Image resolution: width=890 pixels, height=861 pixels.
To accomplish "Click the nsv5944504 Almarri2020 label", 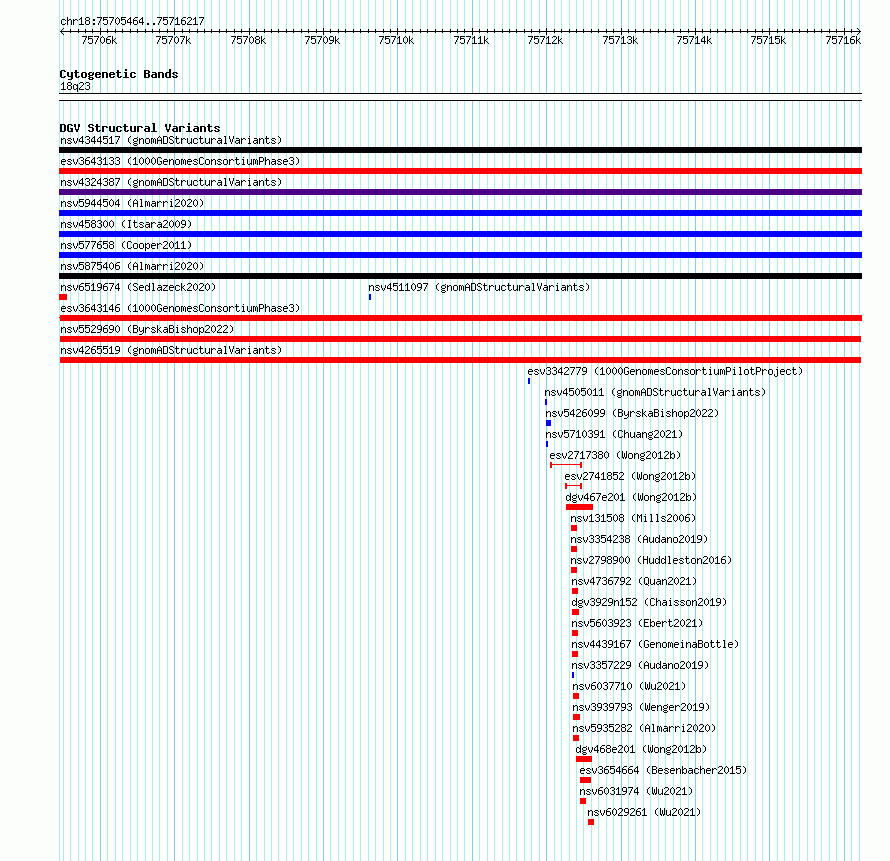I will click(x=132, y=203).
